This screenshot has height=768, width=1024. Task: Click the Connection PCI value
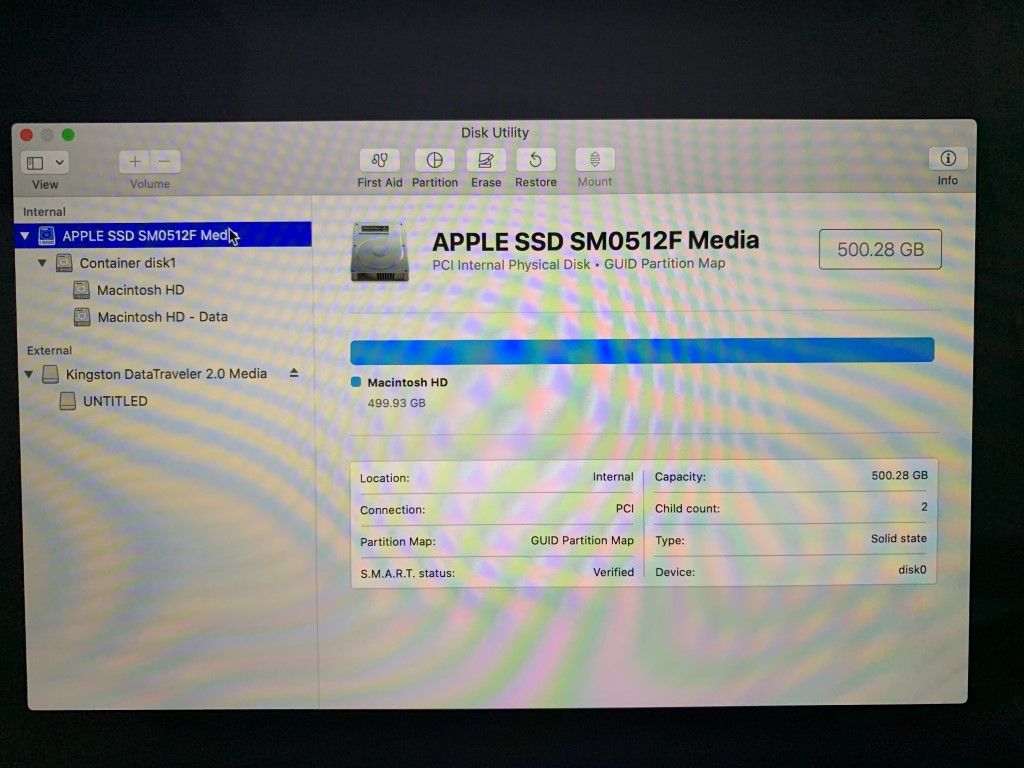click(624, 508)
